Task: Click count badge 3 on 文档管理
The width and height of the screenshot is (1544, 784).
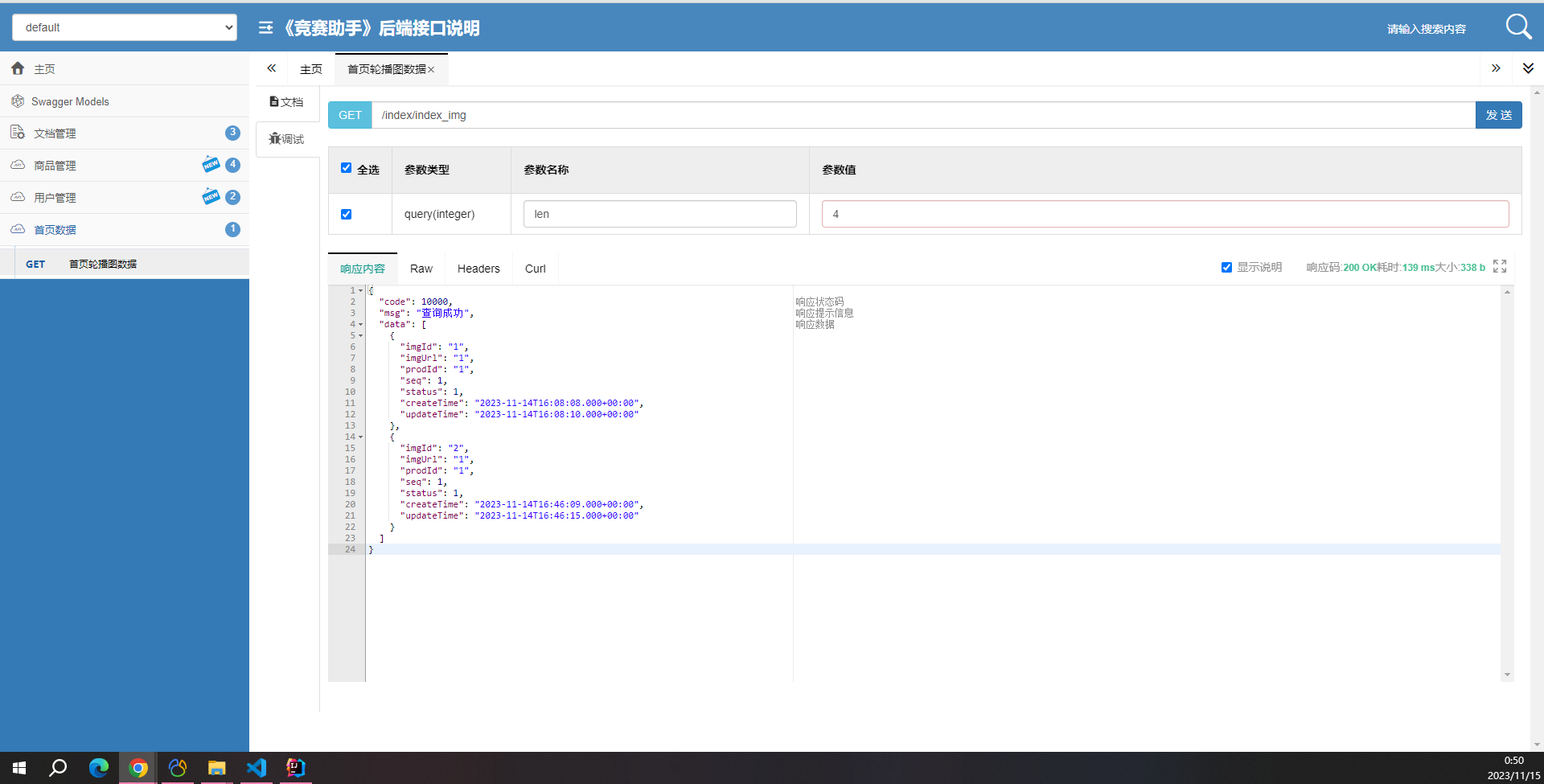Action: tap(232, 133)
